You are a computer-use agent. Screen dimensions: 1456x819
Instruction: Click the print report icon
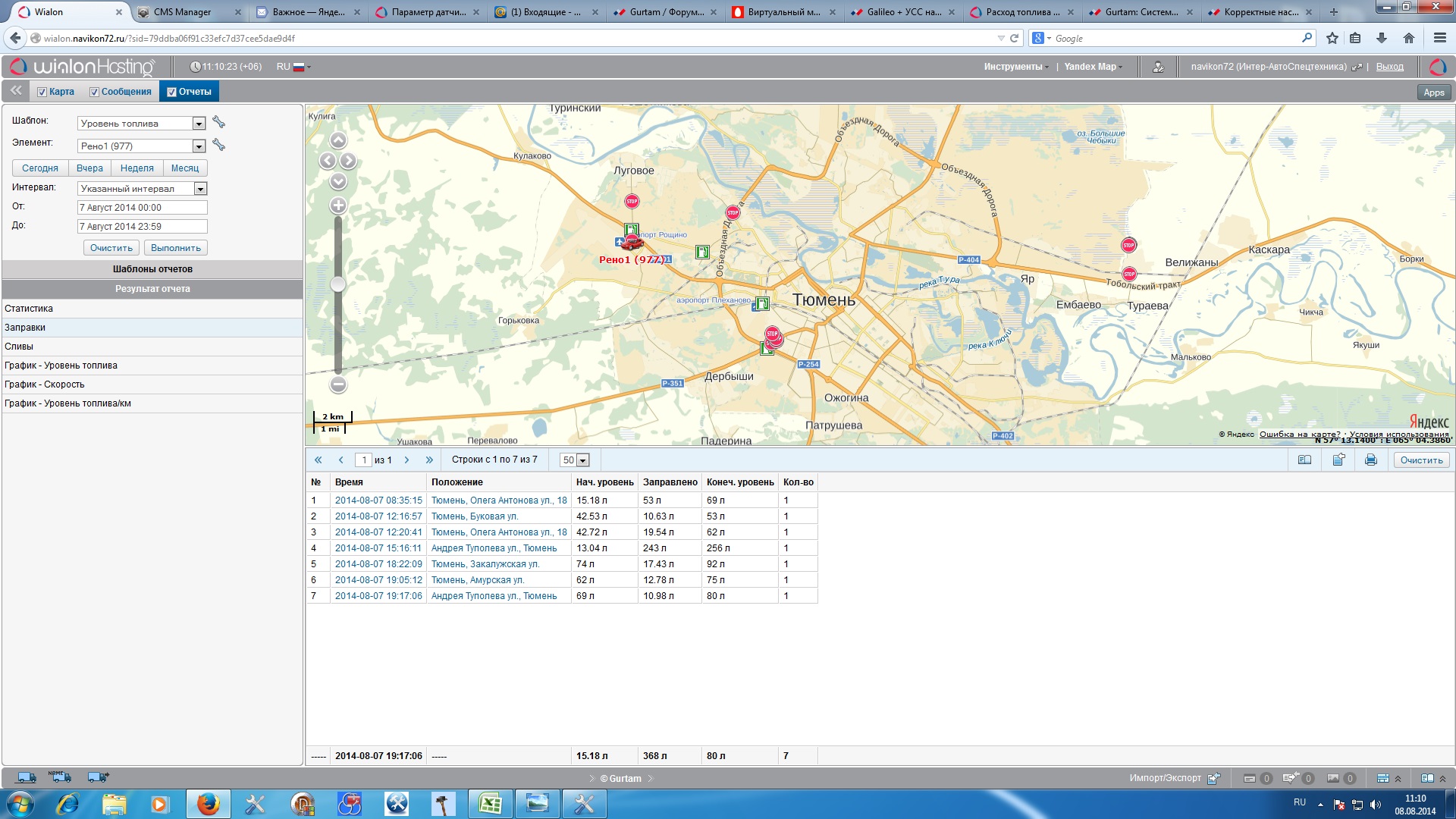[x=1370, y=460]
